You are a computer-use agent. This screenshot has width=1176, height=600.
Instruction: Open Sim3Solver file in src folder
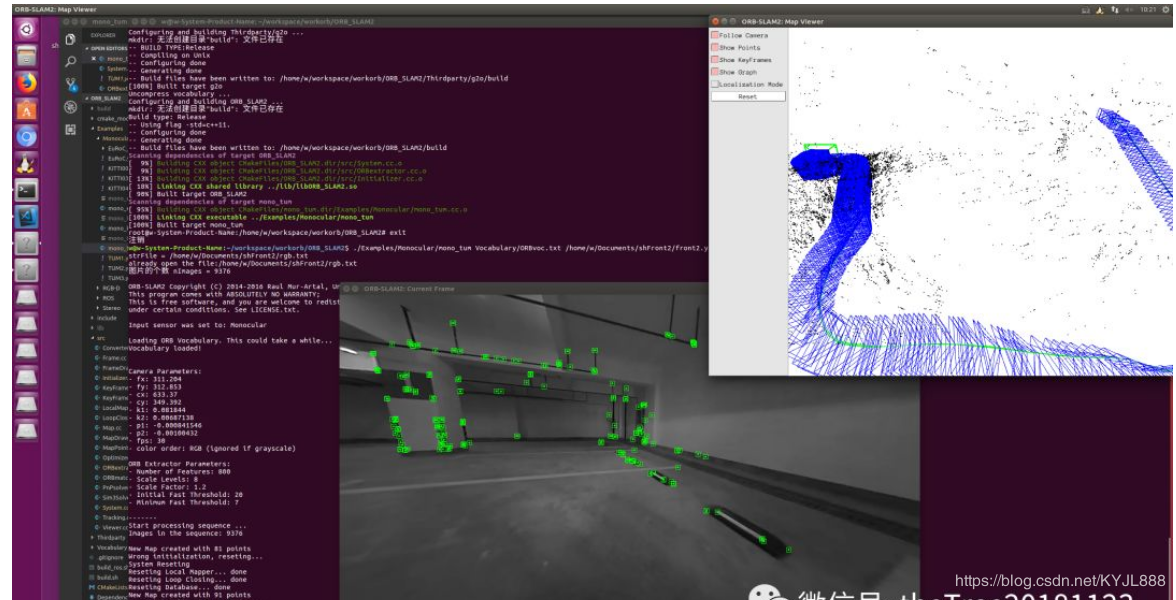(x=111, y=497)
